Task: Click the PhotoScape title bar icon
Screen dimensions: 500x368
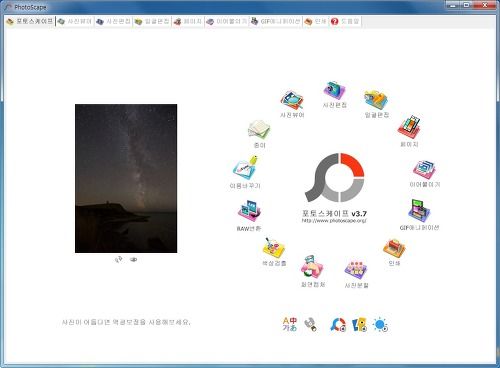Action: click(x=8, y=7)
